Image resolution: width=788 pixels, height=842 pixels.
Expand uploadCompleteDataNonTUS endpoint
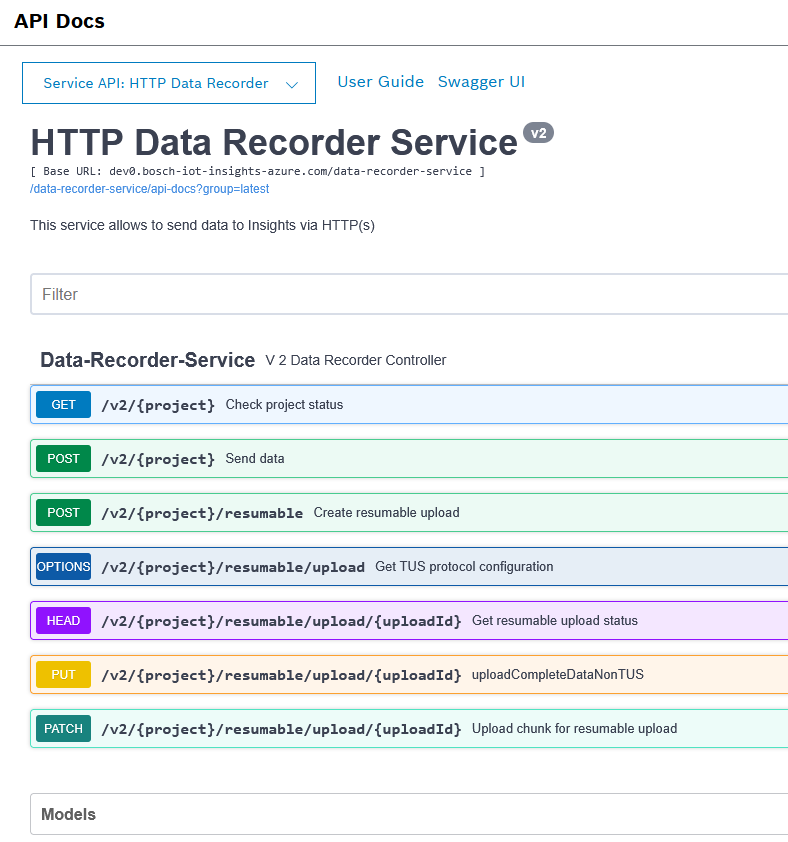[x=557, y=675]
